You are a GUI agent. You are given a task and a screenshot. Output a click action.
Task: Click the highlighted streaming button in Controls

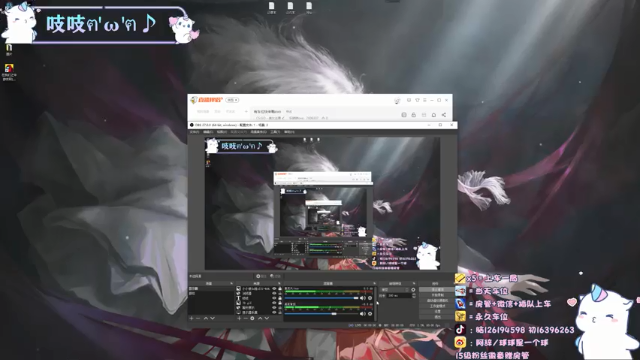tap(438, 289)
